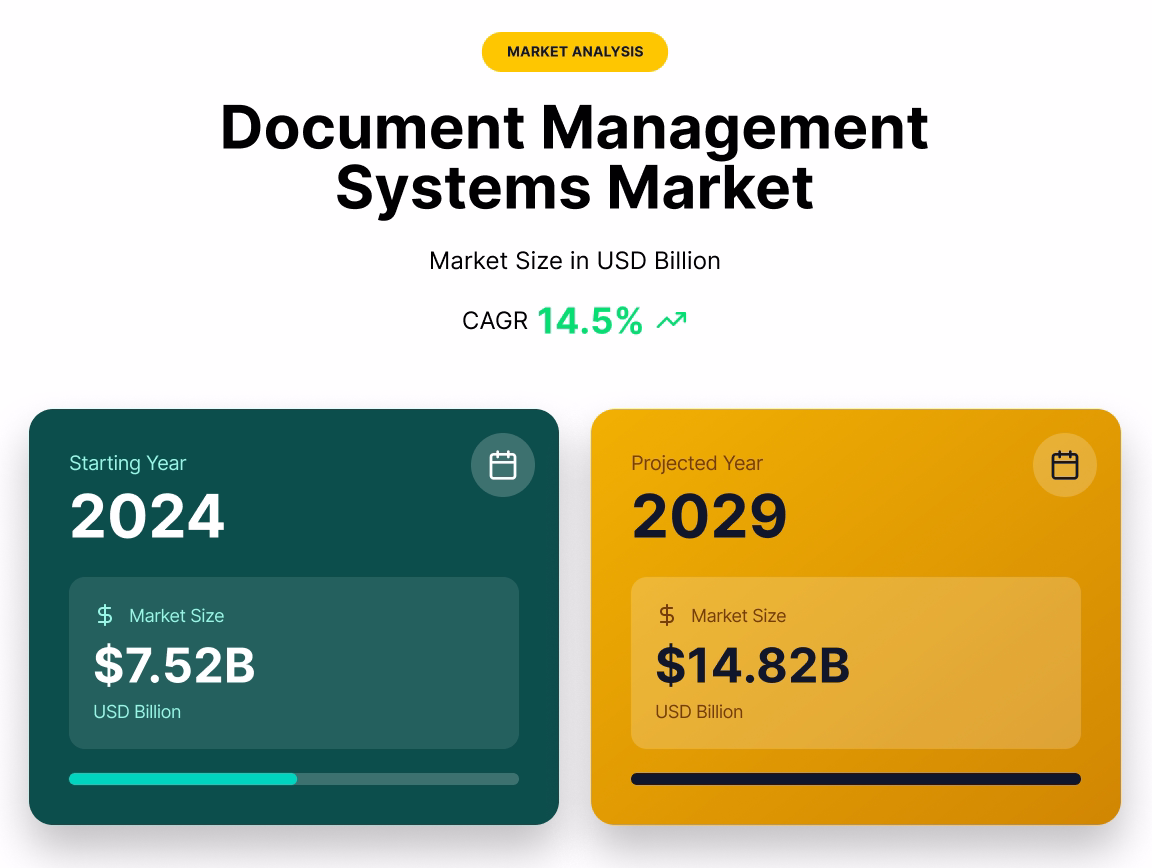Select the dollar sign icon beside 2029 Market Size
Image resolution: width=1152 pixels, height=868 pixels.
pyautogui.click(x=667, y=616)
